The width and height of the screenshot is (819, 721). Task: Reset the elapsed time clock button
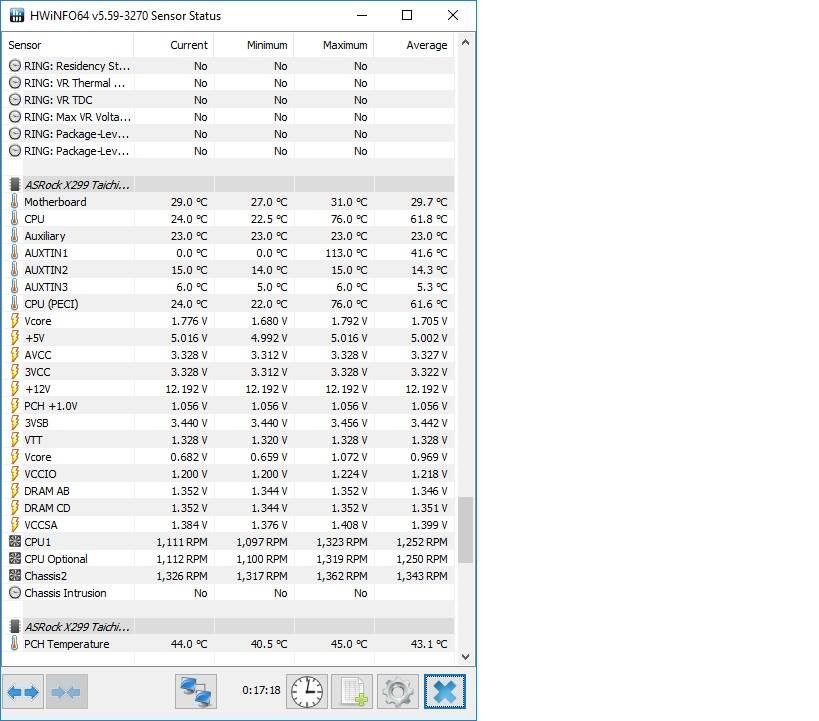307,692
